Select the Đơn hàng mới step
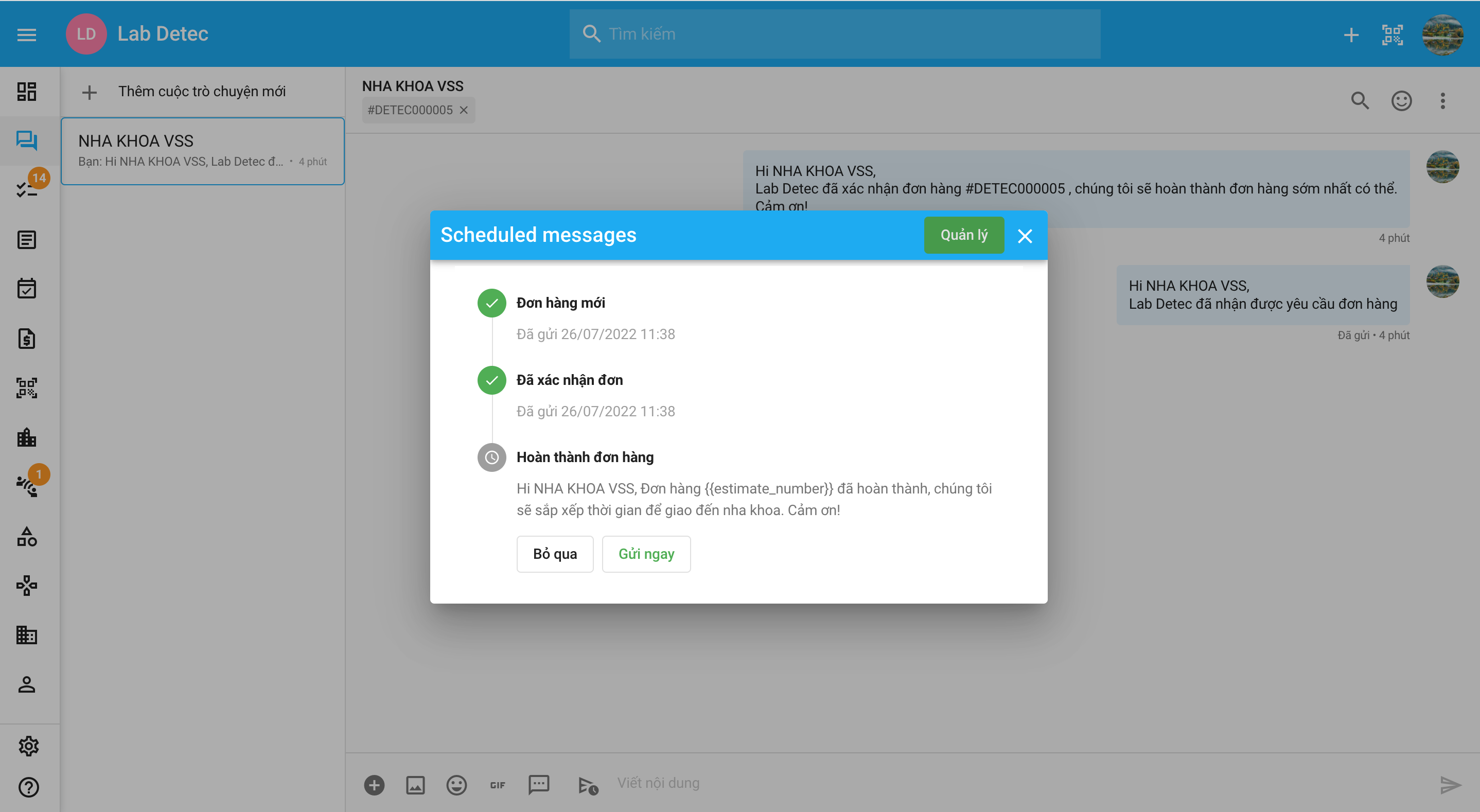Image resolution: width=1480 pixels, height=812 pixels. point(560,303)
